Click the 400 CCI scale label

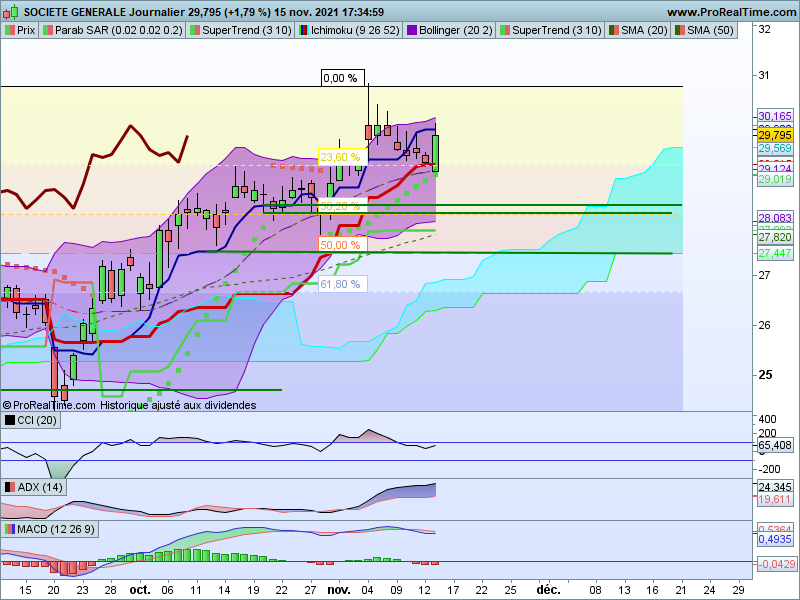click(x=767, y=419)
